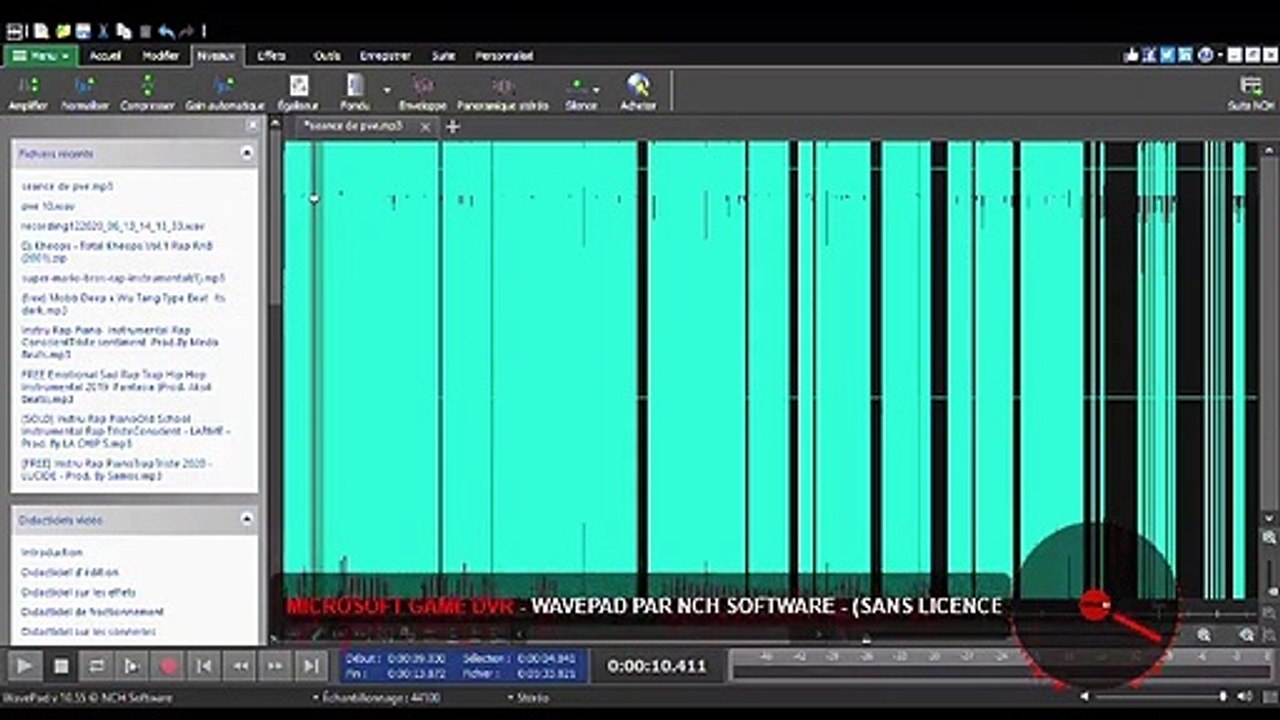
Task: Click the Fast forward button
Action: 276,666
